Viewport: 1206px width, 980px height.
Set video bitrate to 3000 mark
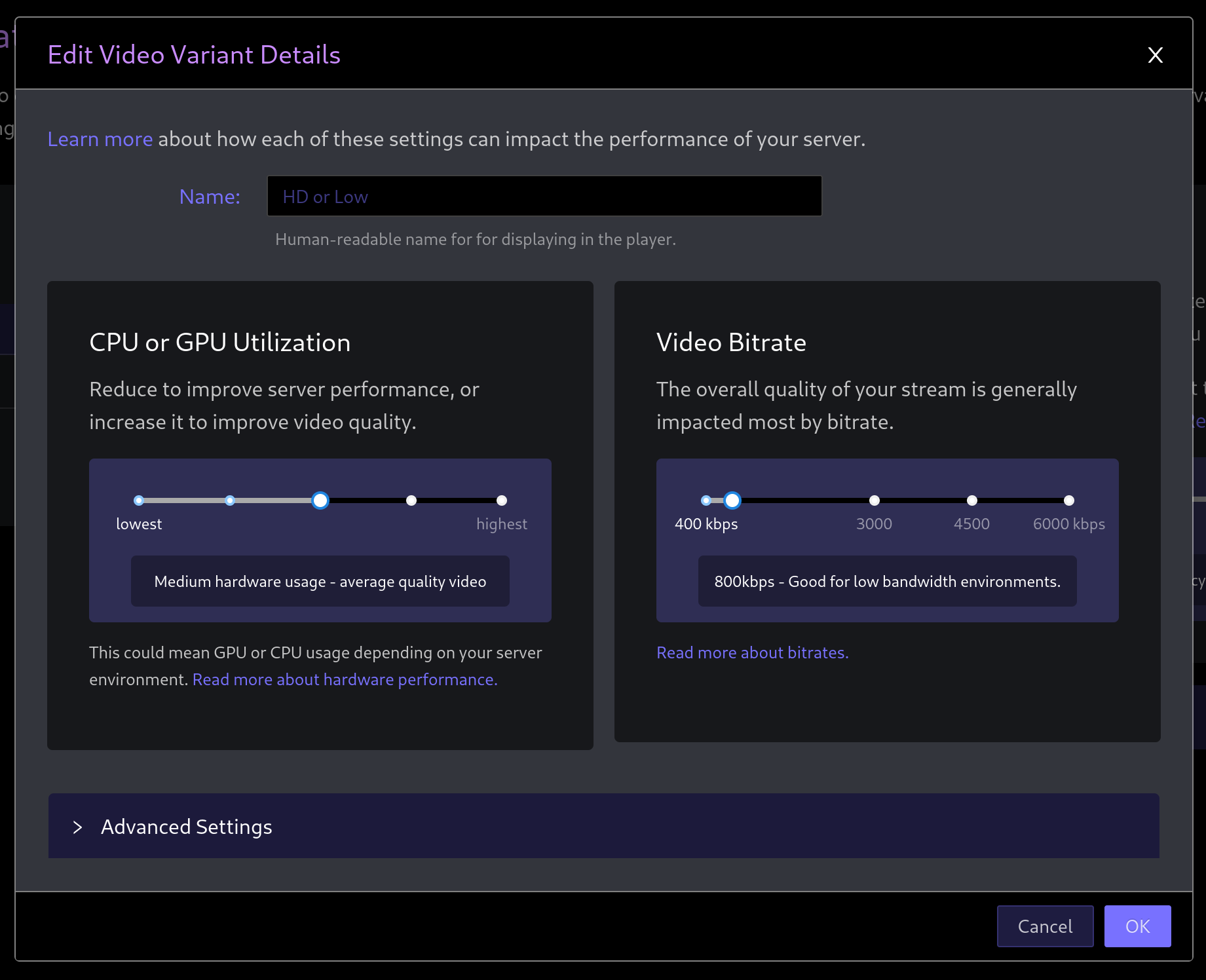click(x=875, y=500)
